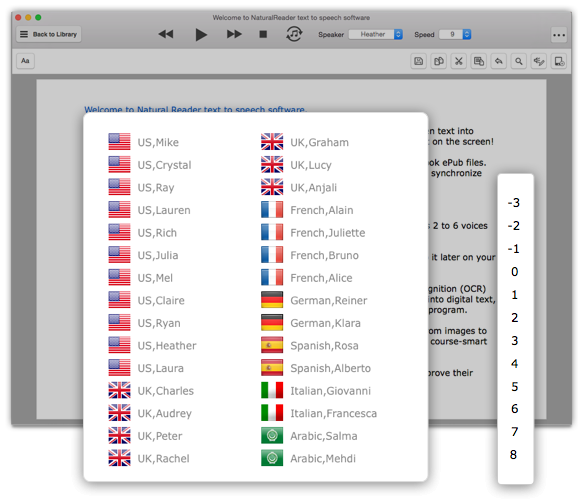The width and height of the screenshot is (578, 499).
Task: Choose the Spanish,Alberto voice
Action: pyautogui.click(x=316, y=368)
